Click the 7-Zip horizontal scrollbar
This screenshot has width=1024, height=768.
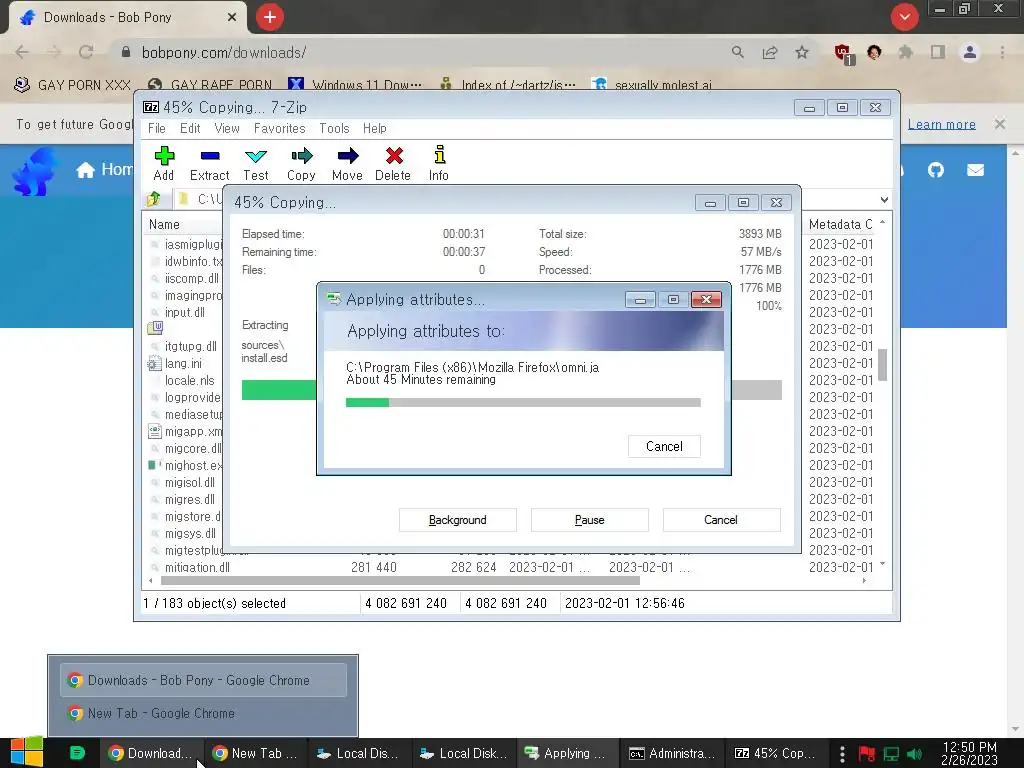tap(400, 581)
